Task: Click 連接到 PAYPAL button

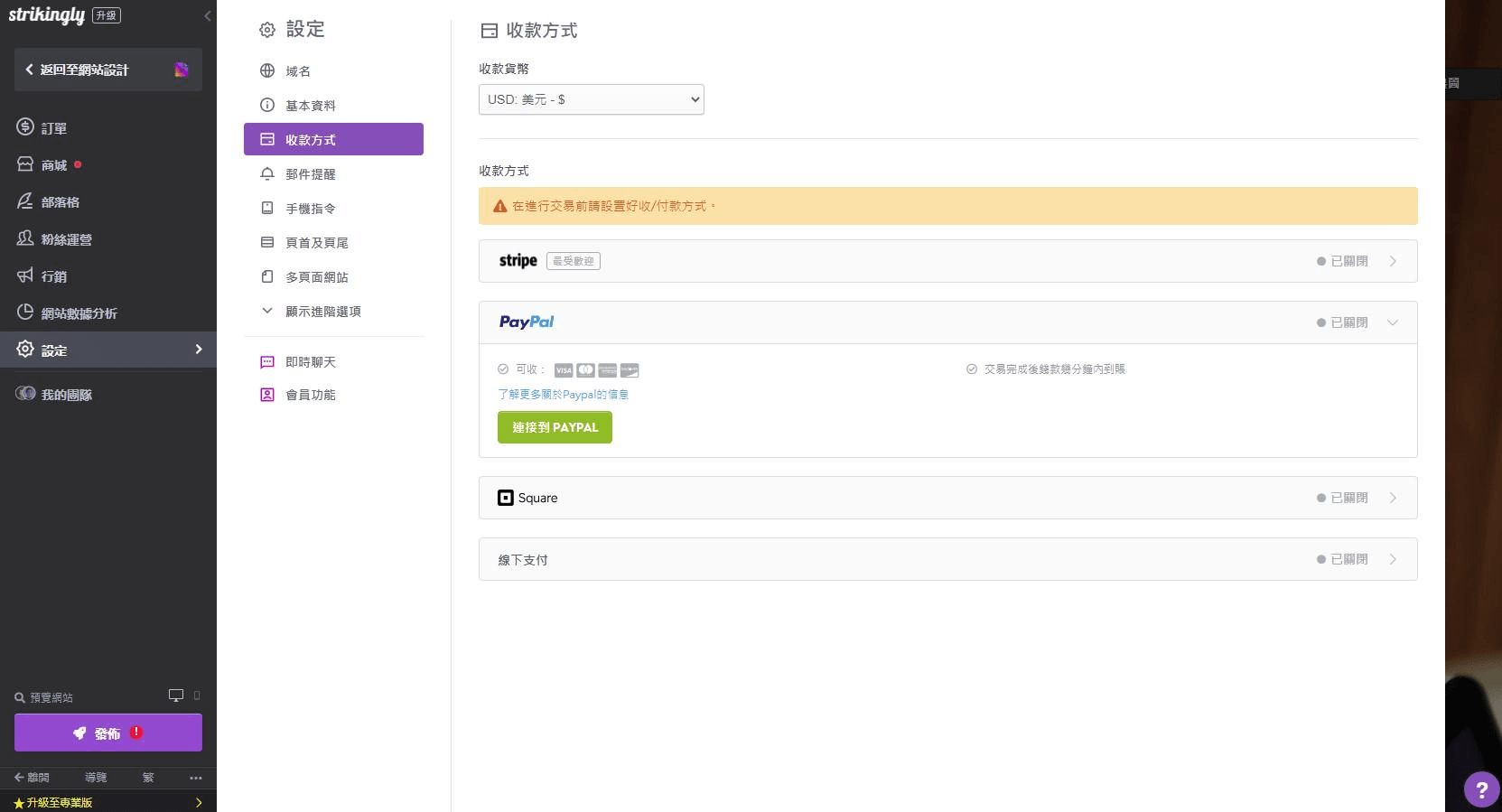Action: click(555, 427)
